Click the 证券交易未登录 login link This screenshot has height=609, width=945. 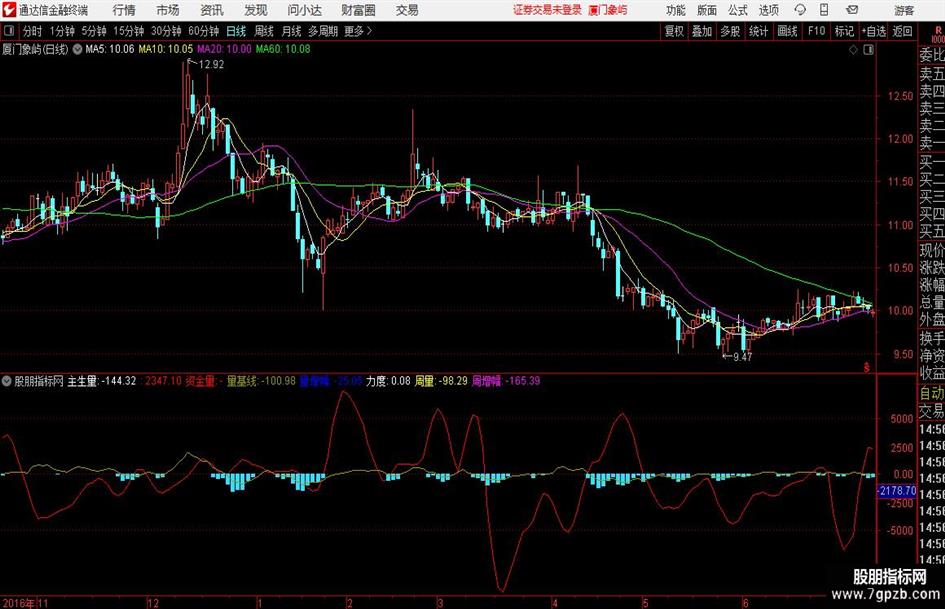(547, 10)
